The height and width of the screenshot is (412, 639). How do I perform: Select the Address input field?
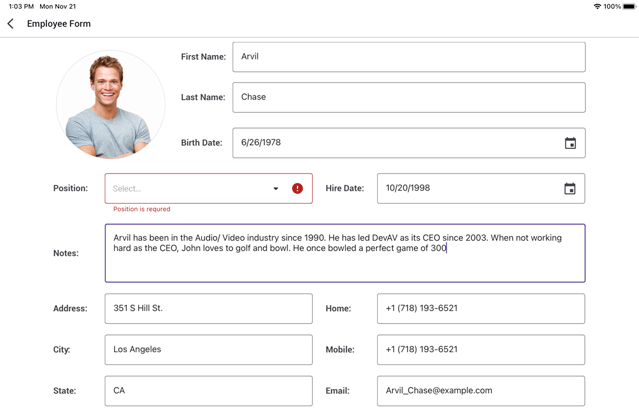[x=208, y=308]
